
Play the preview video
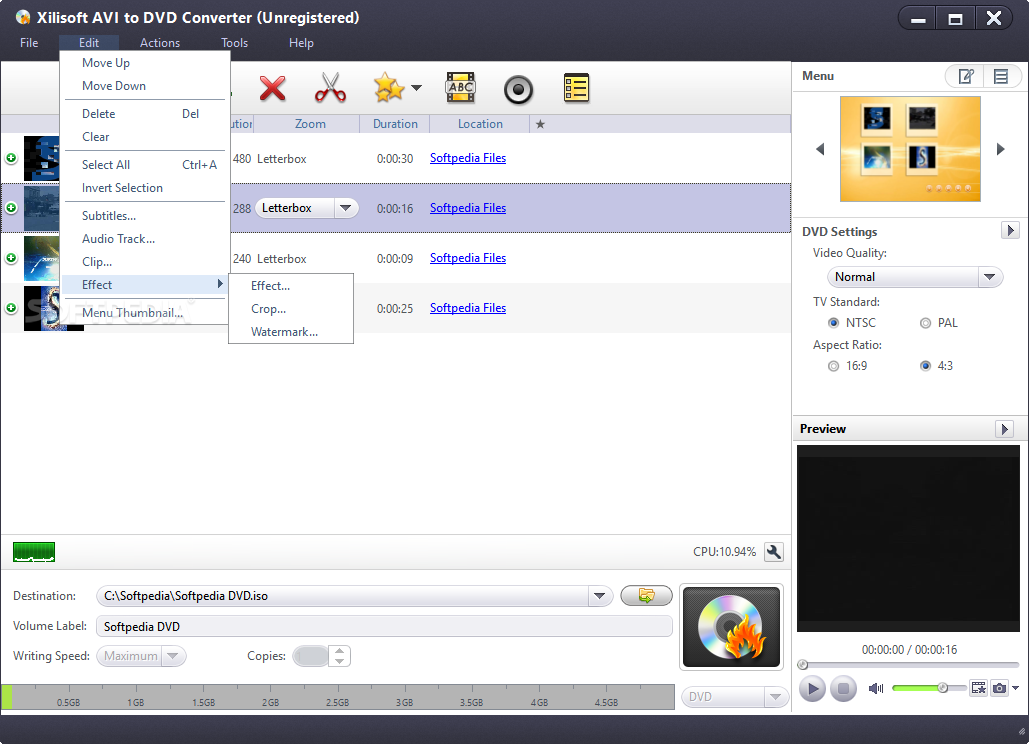point(812,688)
